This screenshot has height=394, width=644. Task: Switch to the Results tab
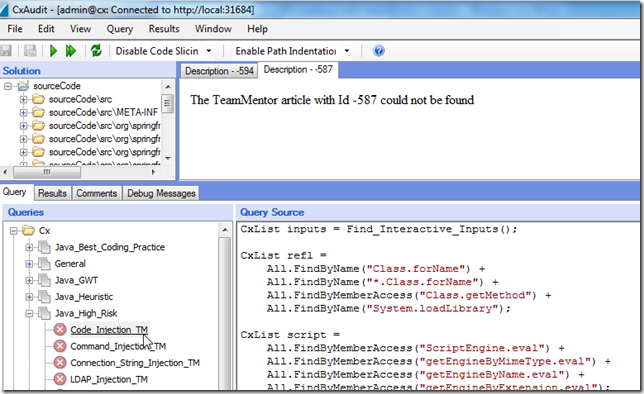(x=52, y=193)
